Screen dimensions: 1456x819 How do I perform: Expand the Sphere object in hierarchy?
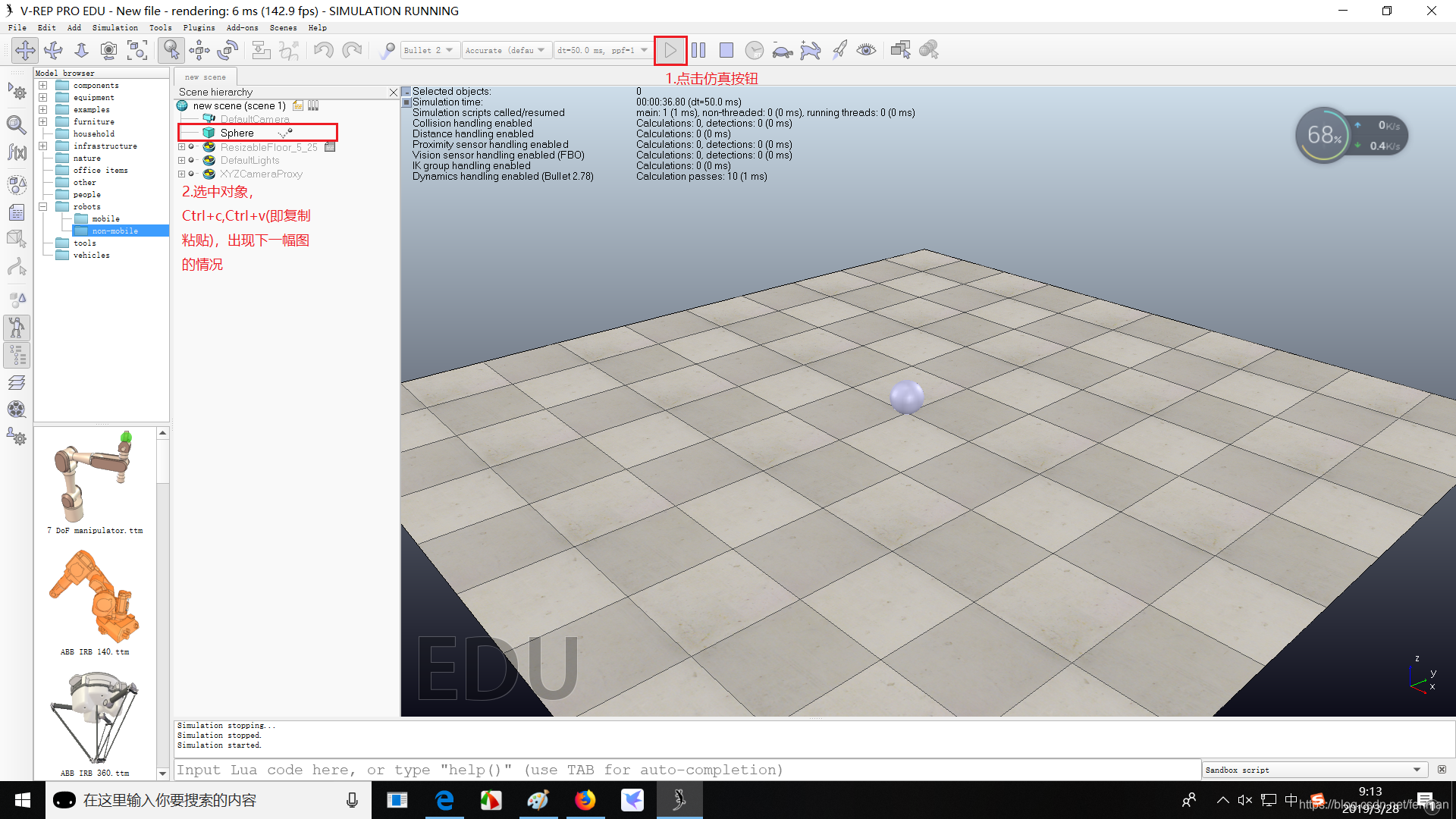[183, 133]
